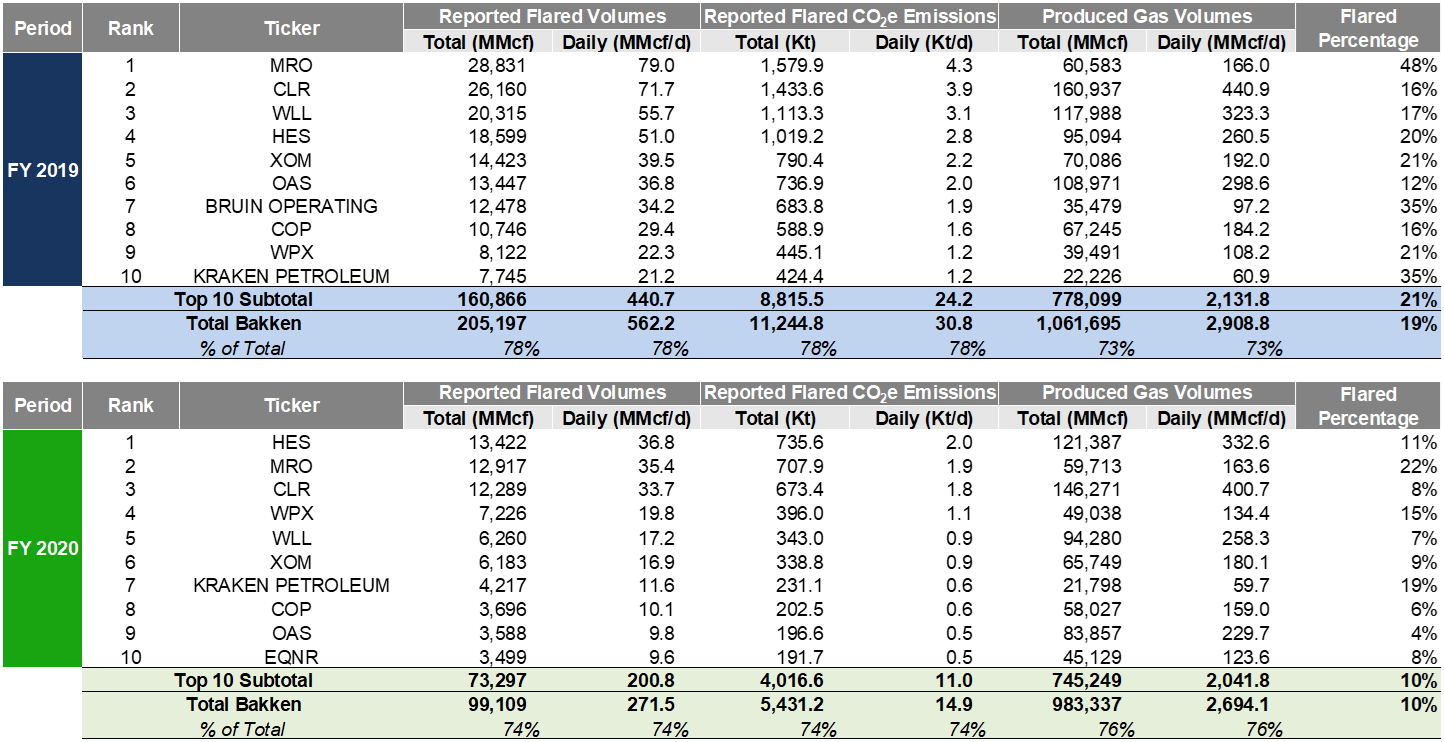Image resolution: width=1444 pixels, height=742 pixels.
Task: Click the subtotal value 160,866
Action: [x=494, y=299]
